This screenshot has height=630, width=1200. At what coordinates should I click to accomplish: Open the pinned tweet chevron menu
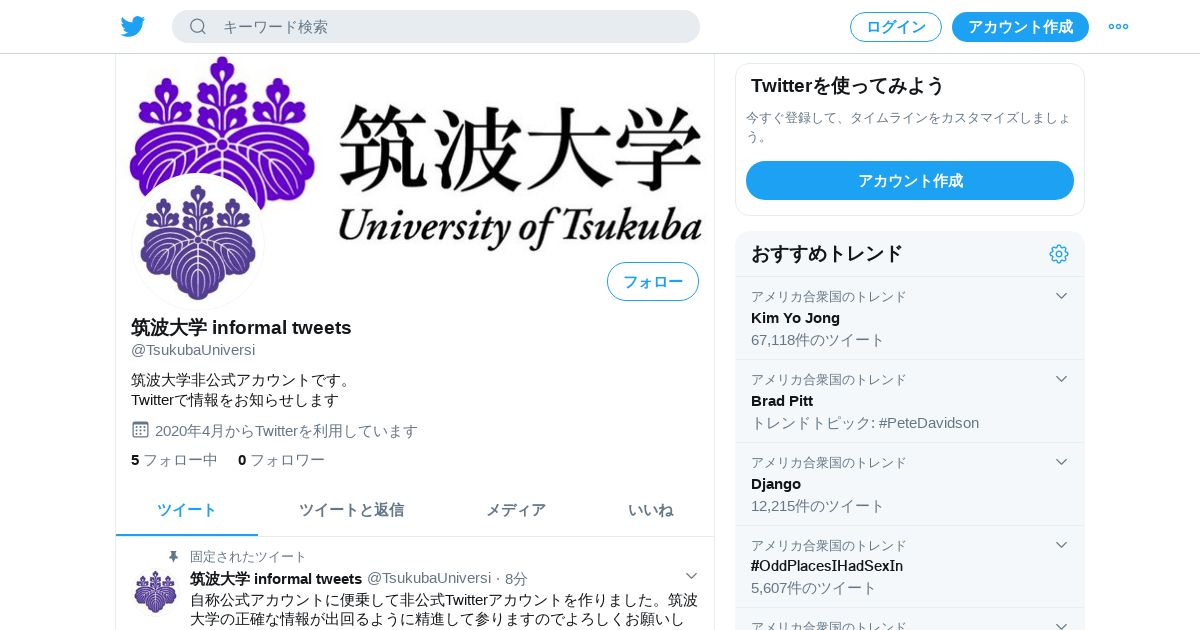coord(691,576)
